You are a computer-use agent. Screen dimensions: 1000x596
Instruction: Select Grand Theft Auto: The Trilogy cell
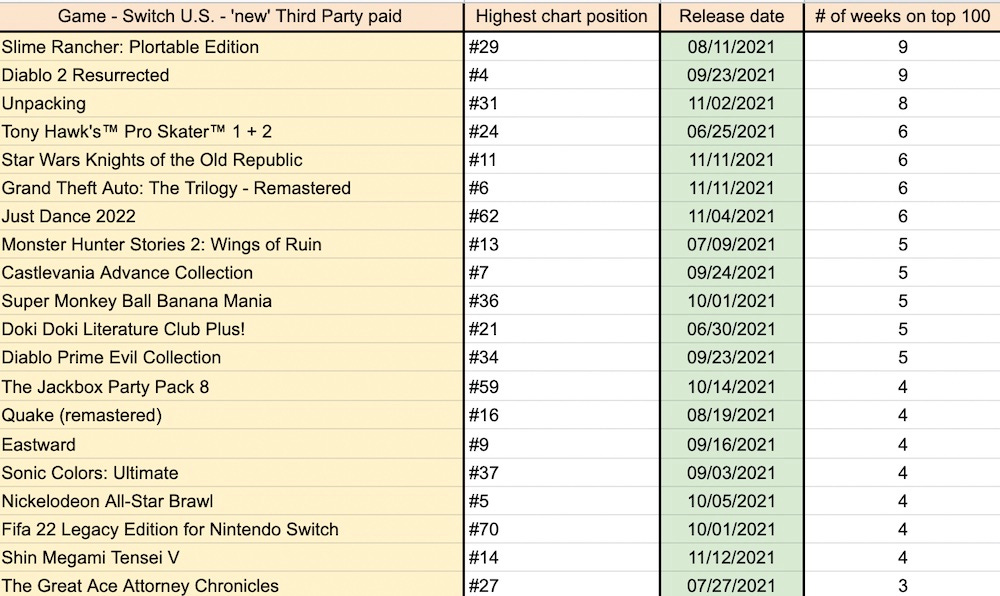(x=231, y=188)
